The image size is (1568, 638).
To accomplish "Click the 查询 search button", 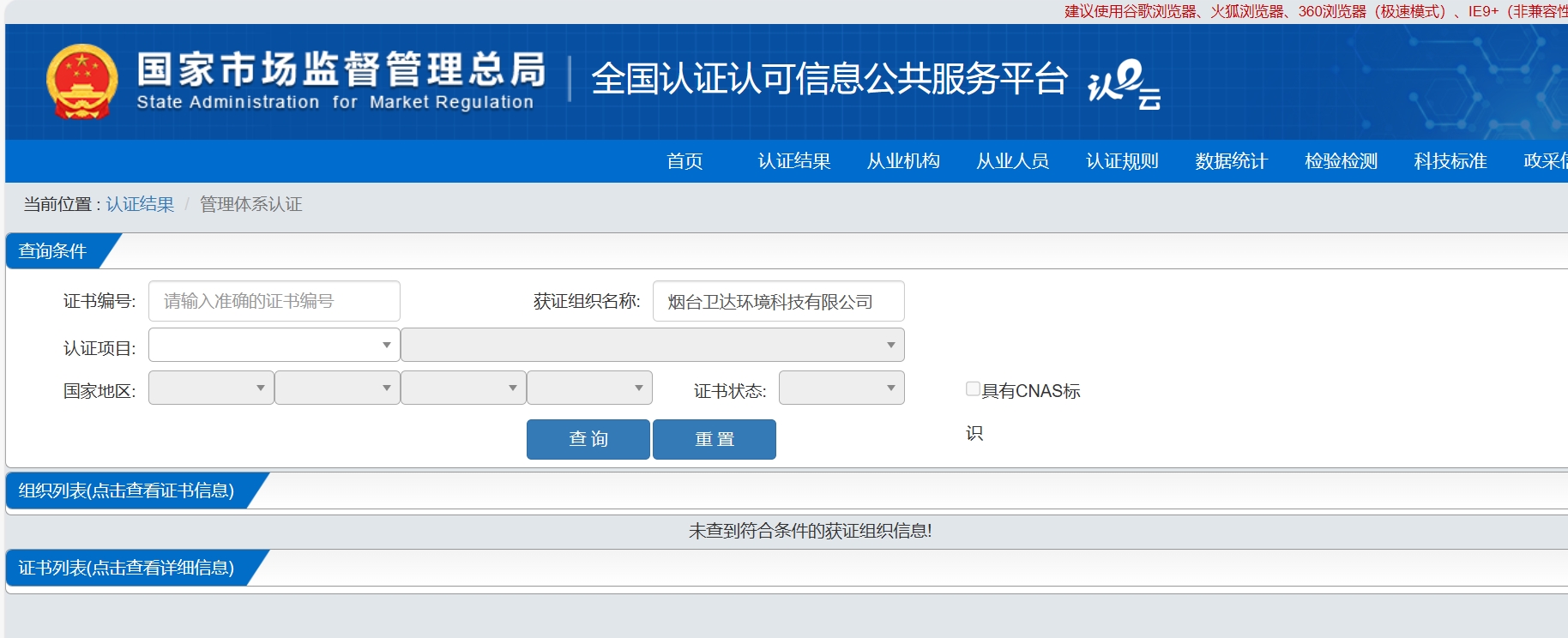I will click(588, 439).
